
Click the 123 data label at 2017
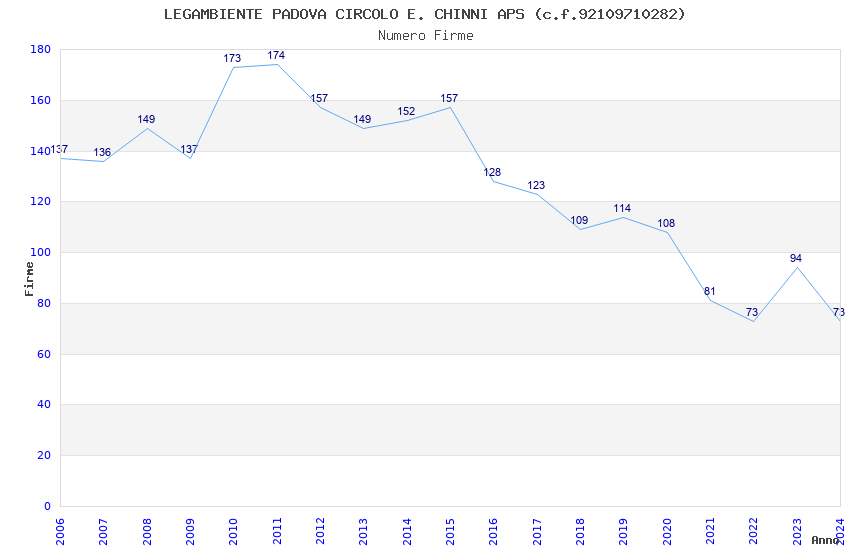536,185
